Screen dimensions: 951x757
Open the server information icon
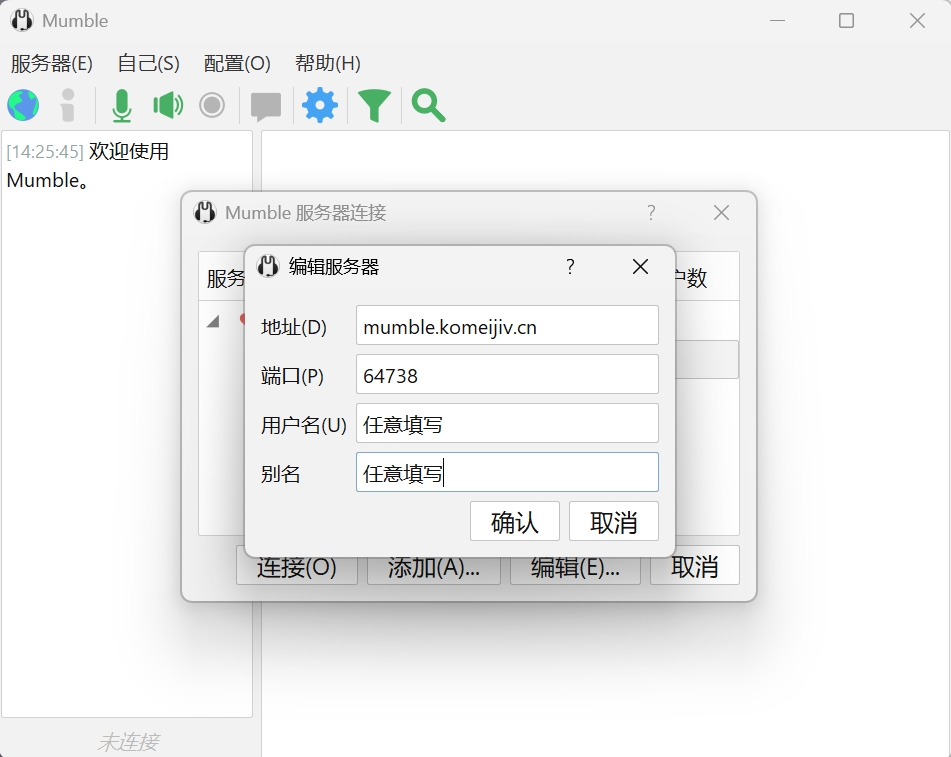68,105
